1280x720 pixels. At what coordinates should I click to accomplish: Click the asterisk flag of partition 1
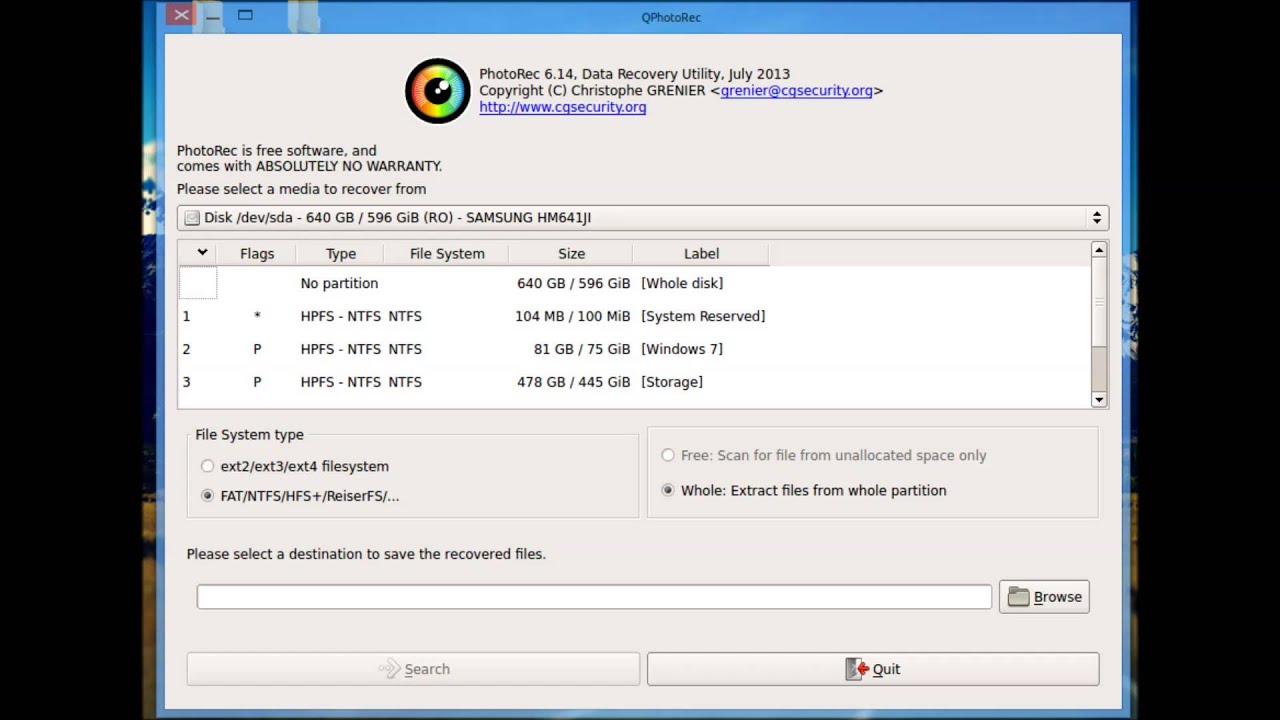[x=257, y=316]
